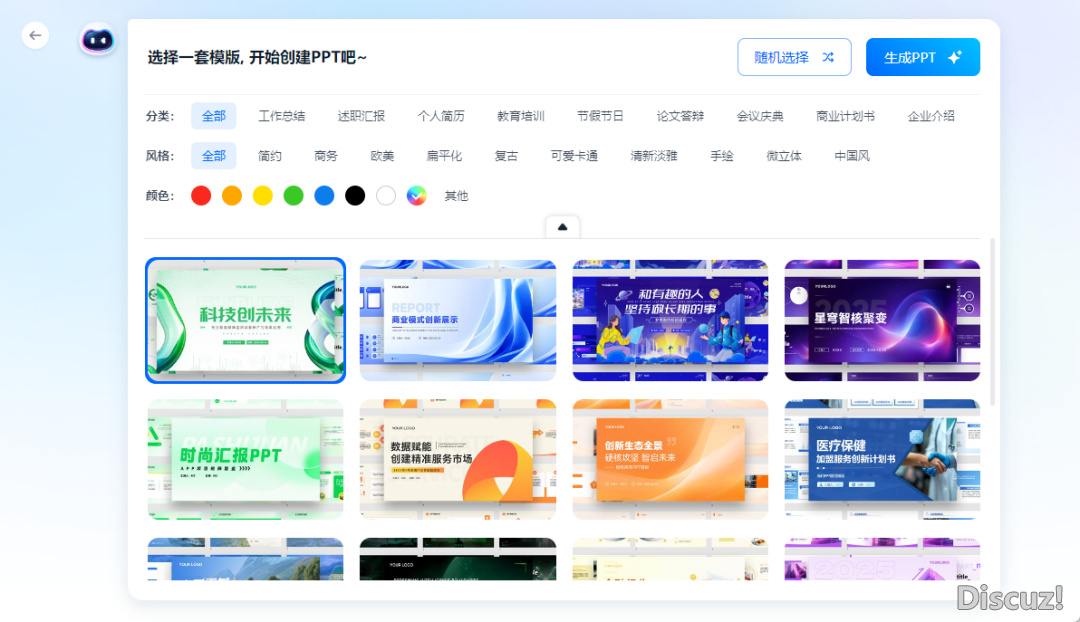Click the 生成PPT generate button
The height and width of the screenshot is (622, 1080).
922,57
